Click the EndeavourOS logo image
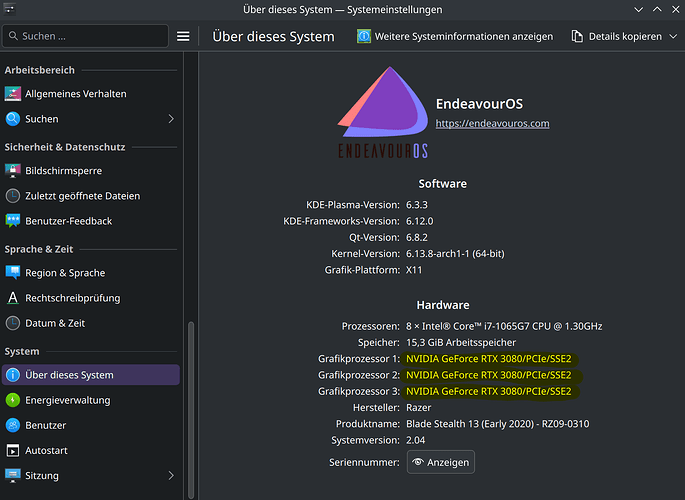685x500 pixels. point(383,112)
